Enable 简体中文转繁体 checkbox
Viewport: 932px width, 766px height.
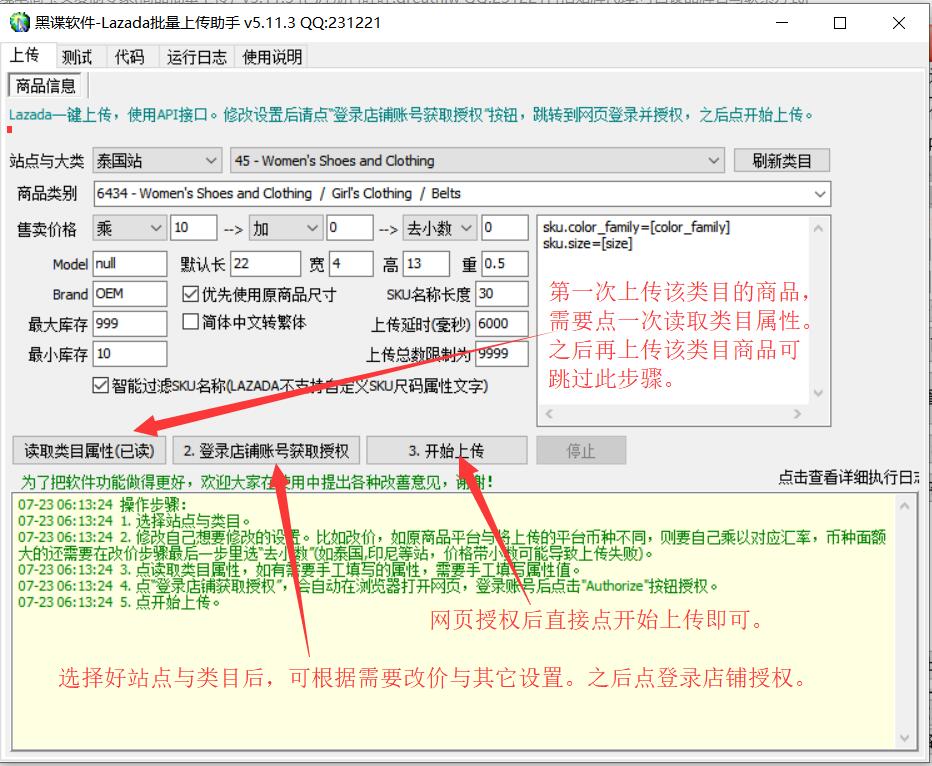pyautogui.click(x=190, y=322)
